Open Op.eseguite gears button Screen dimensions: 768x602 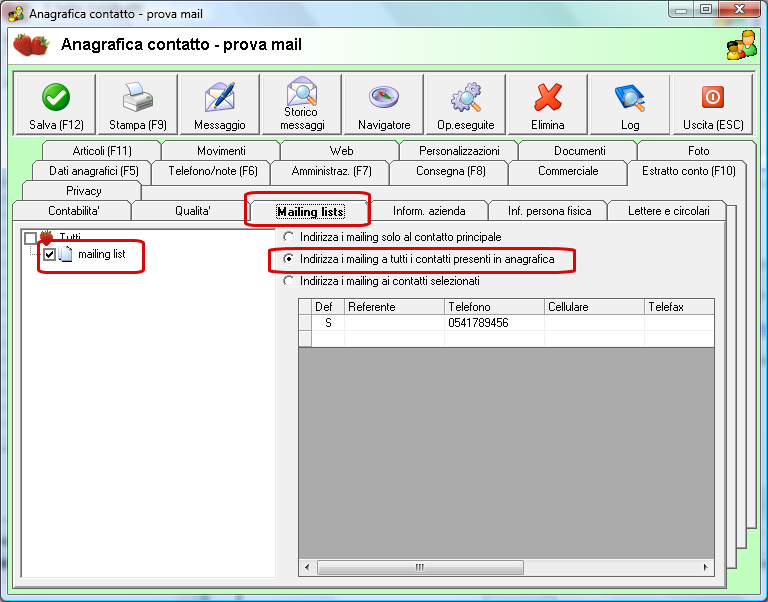coord(466,104)
